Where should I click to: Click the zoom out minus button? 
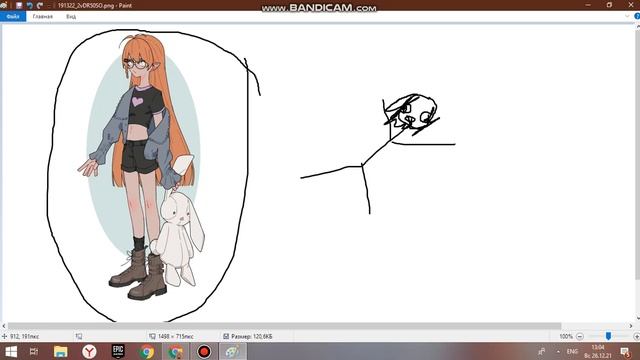(580, 336)
